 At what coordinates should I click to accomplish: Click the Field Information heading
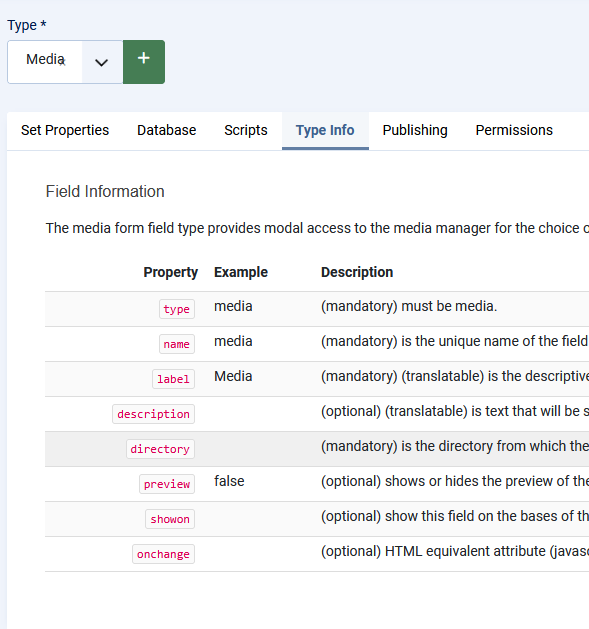(105, 192)
